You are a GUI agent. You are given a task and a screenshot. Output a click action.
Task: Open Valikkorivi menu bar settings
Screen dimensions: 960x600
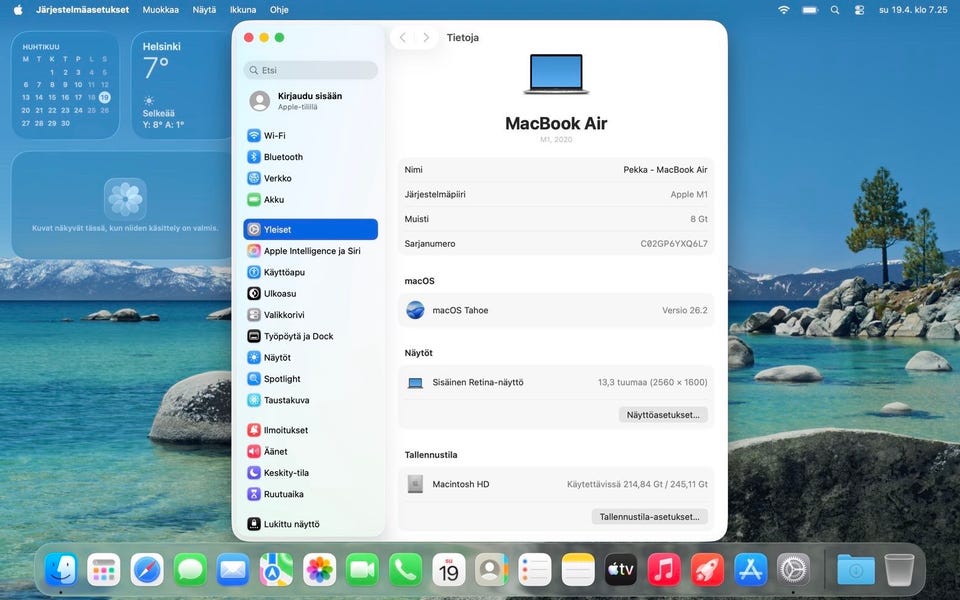click(x=310, y=315)
